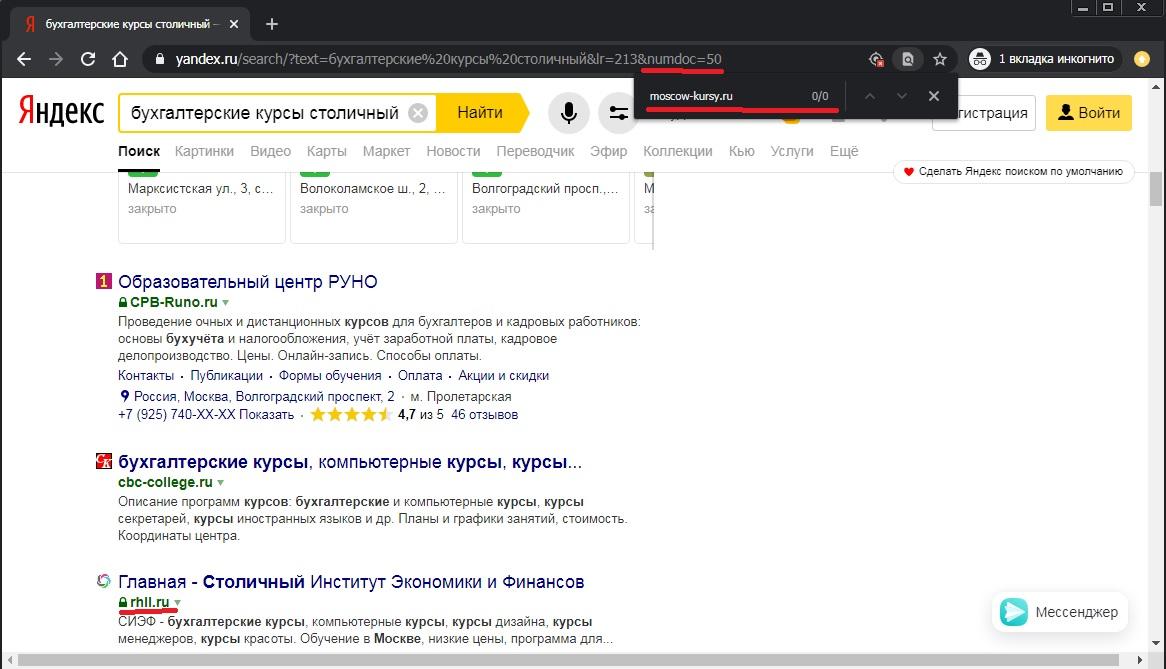
Task: Click the scroll-down arrow of the vertical scrollbar
Action: pyautogui.click(x=1156, y=643)
